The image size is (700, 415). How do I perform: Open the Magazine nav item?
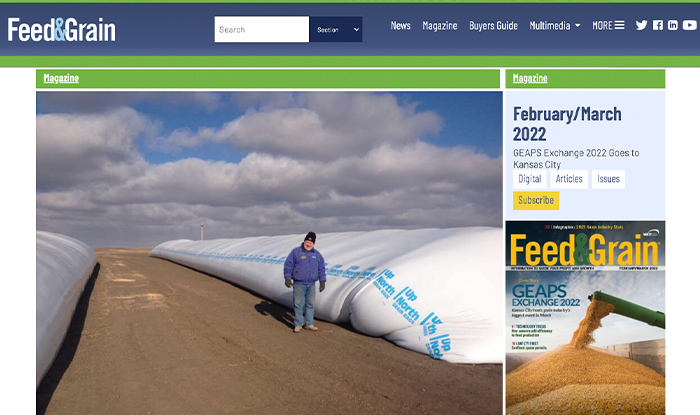(x=440, y=26)
